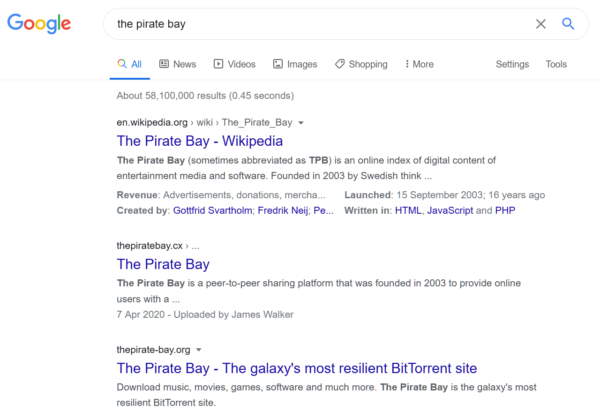Switch to the News tab
The image size is (600, 412).
[178, 64]
